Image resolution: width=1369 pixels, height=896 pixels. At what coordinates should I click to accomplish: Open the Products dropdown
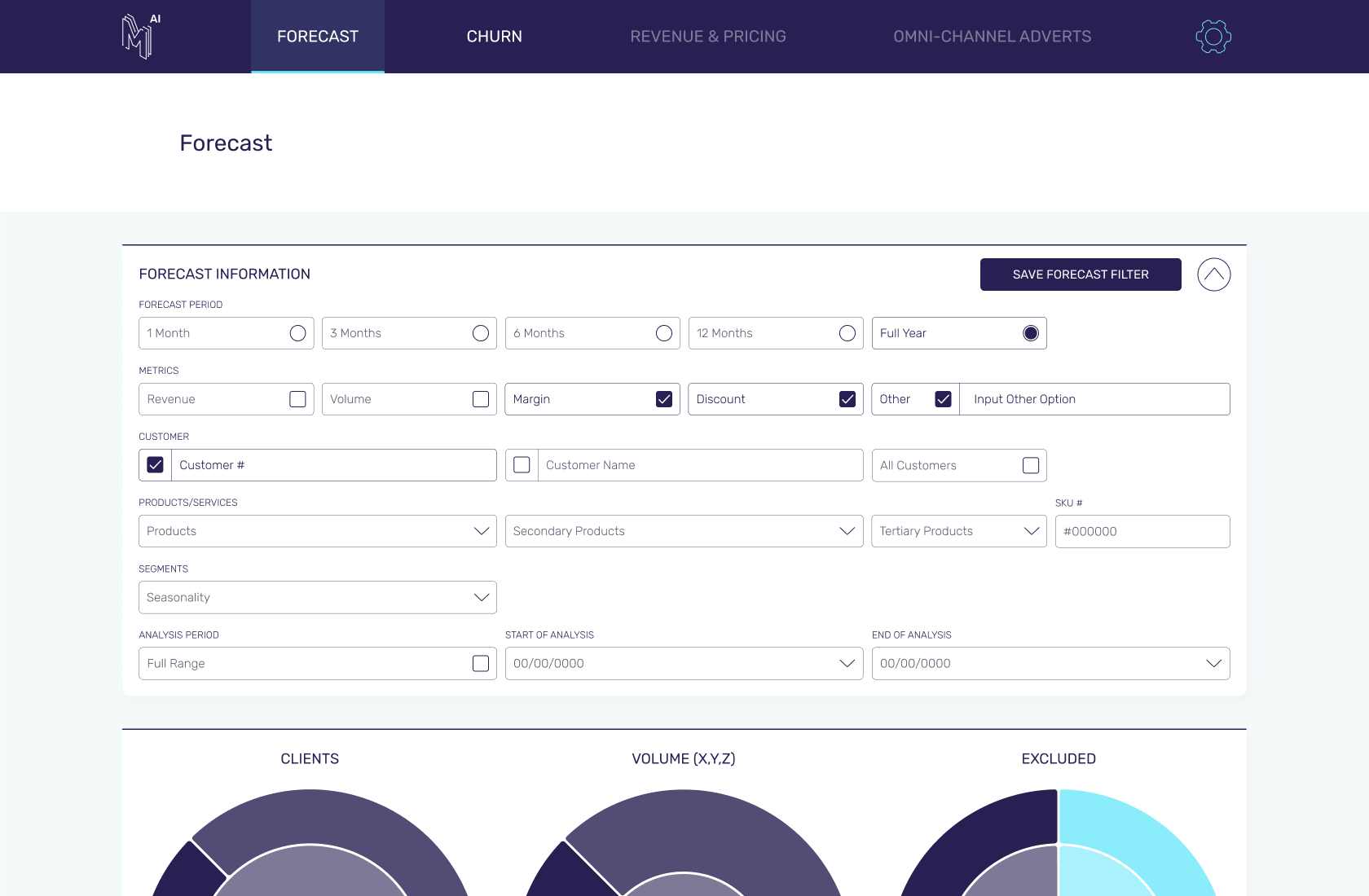[x=318, y=531]
